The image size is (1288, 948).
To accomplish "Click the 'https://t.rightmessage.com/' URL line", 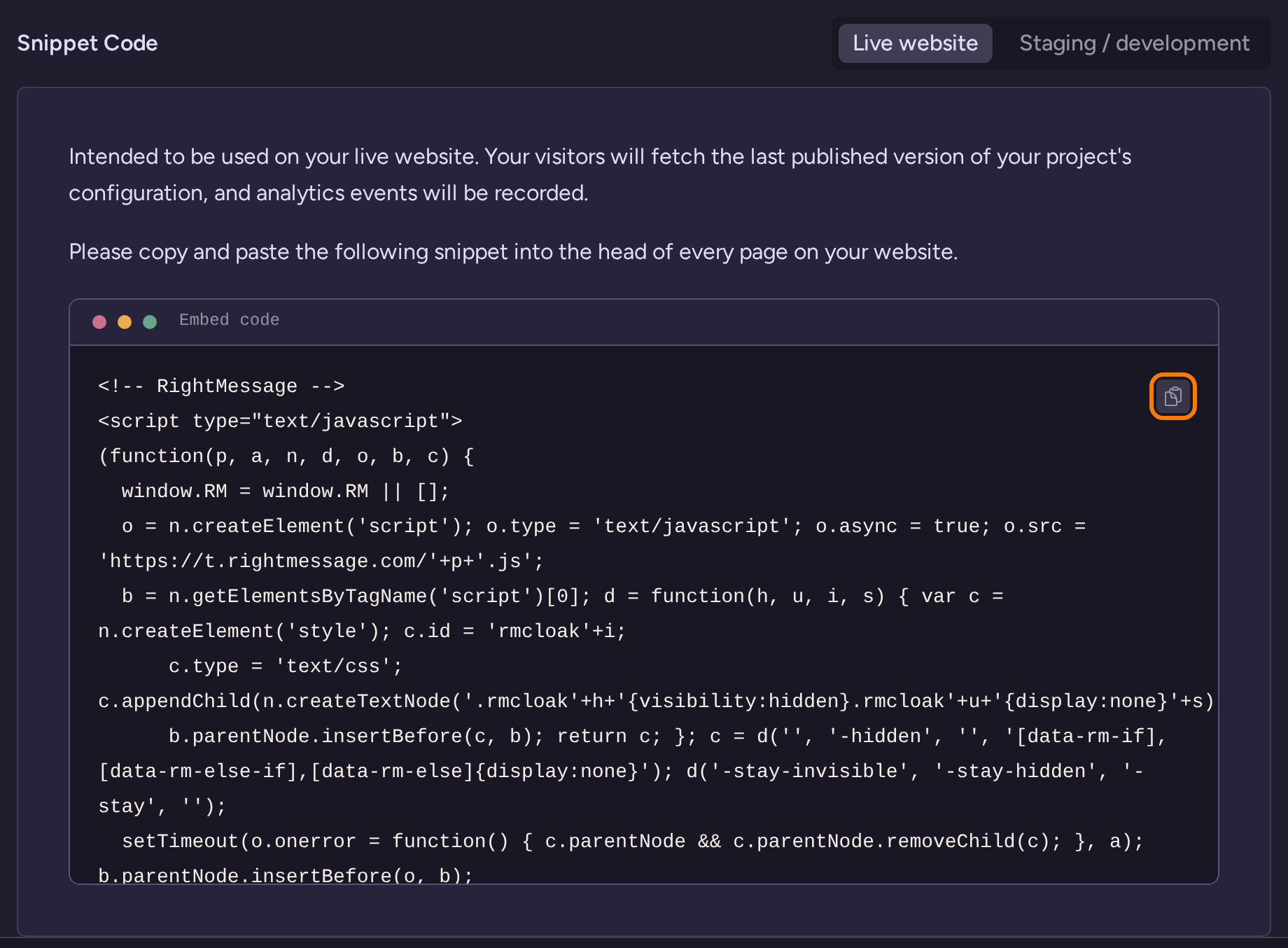I will (321, 561).
